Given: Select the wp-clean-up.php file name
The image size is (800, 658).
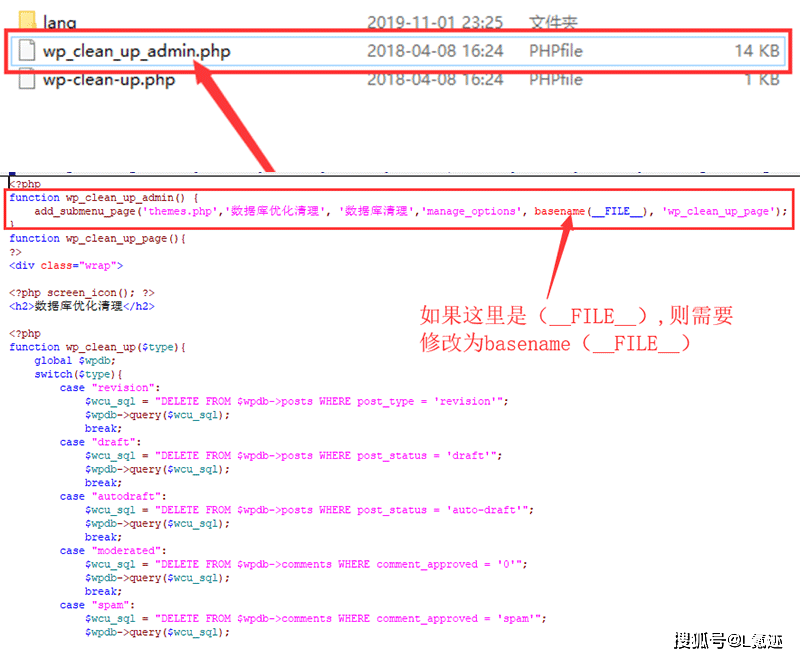Looking at the screenshot, I should pos(108,80).
